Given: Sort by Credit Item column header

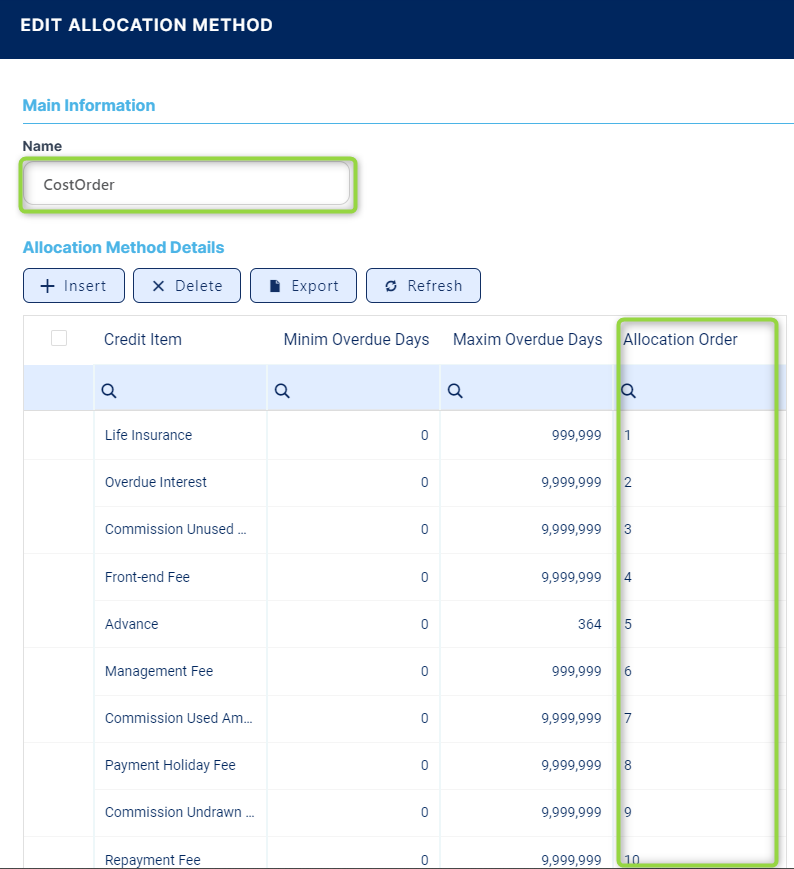Looking at the screenshot, I should 143,340.
